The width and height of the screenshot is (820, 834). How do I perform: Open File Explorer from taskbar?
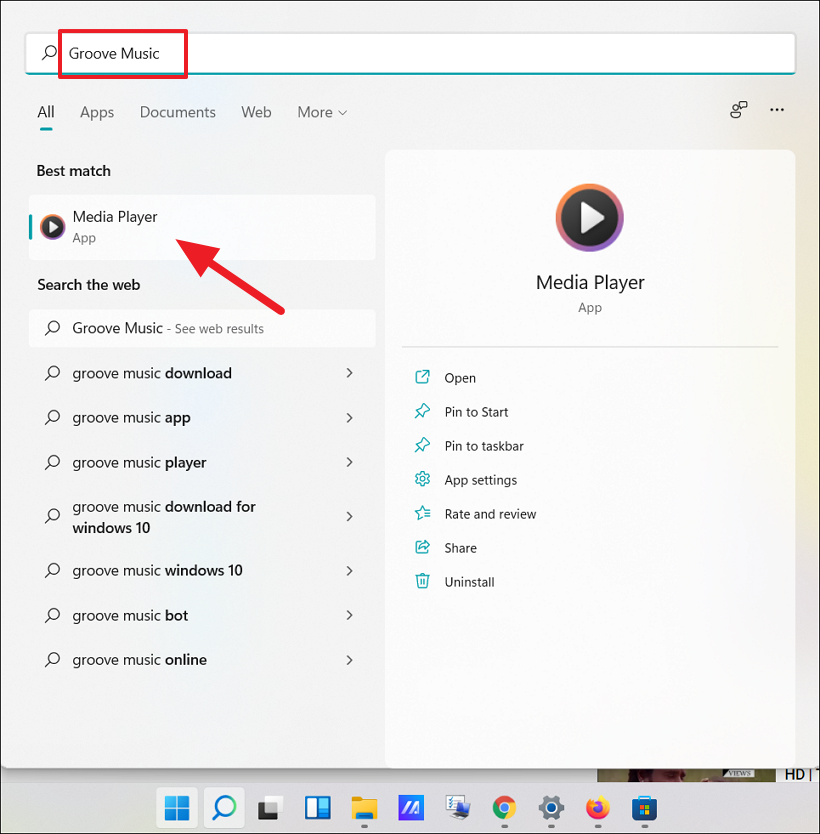(x=364, y=808)
